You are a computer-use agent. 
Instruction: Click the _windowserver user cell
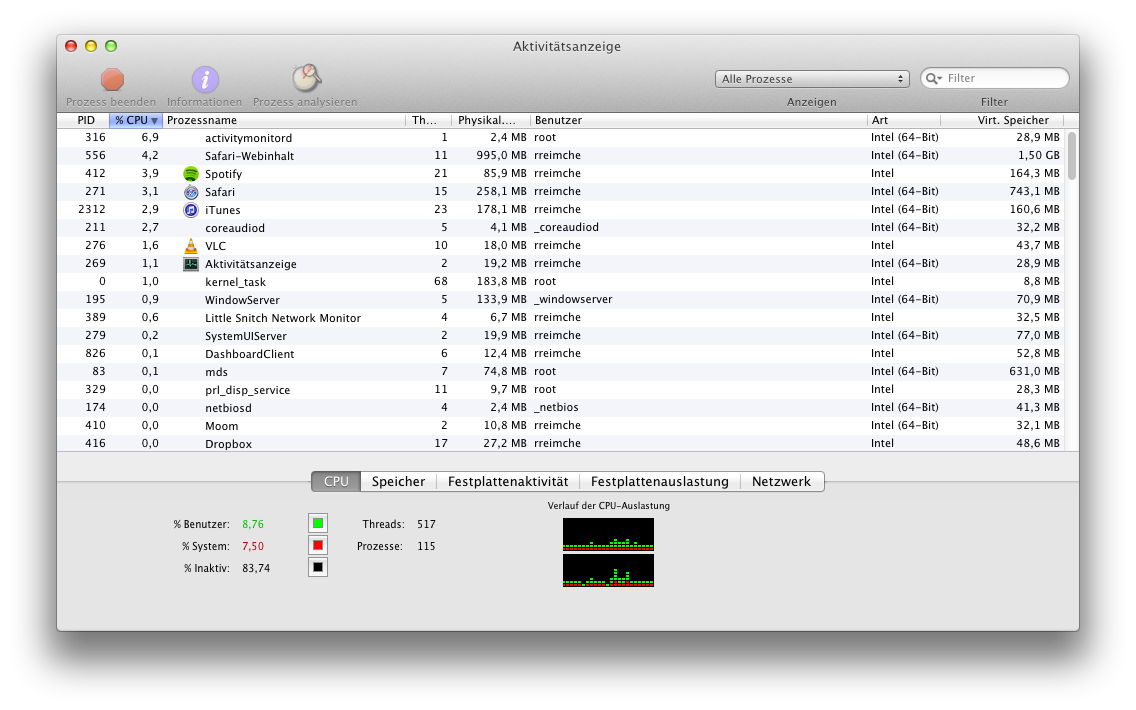coord(573,299)
